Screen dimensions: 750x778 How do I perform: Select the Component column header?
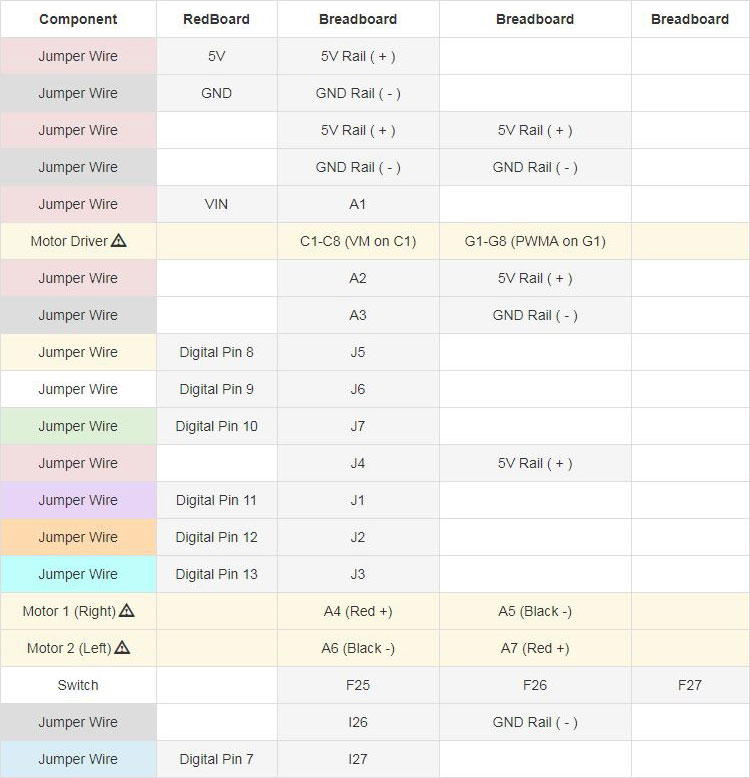point(78,19)
